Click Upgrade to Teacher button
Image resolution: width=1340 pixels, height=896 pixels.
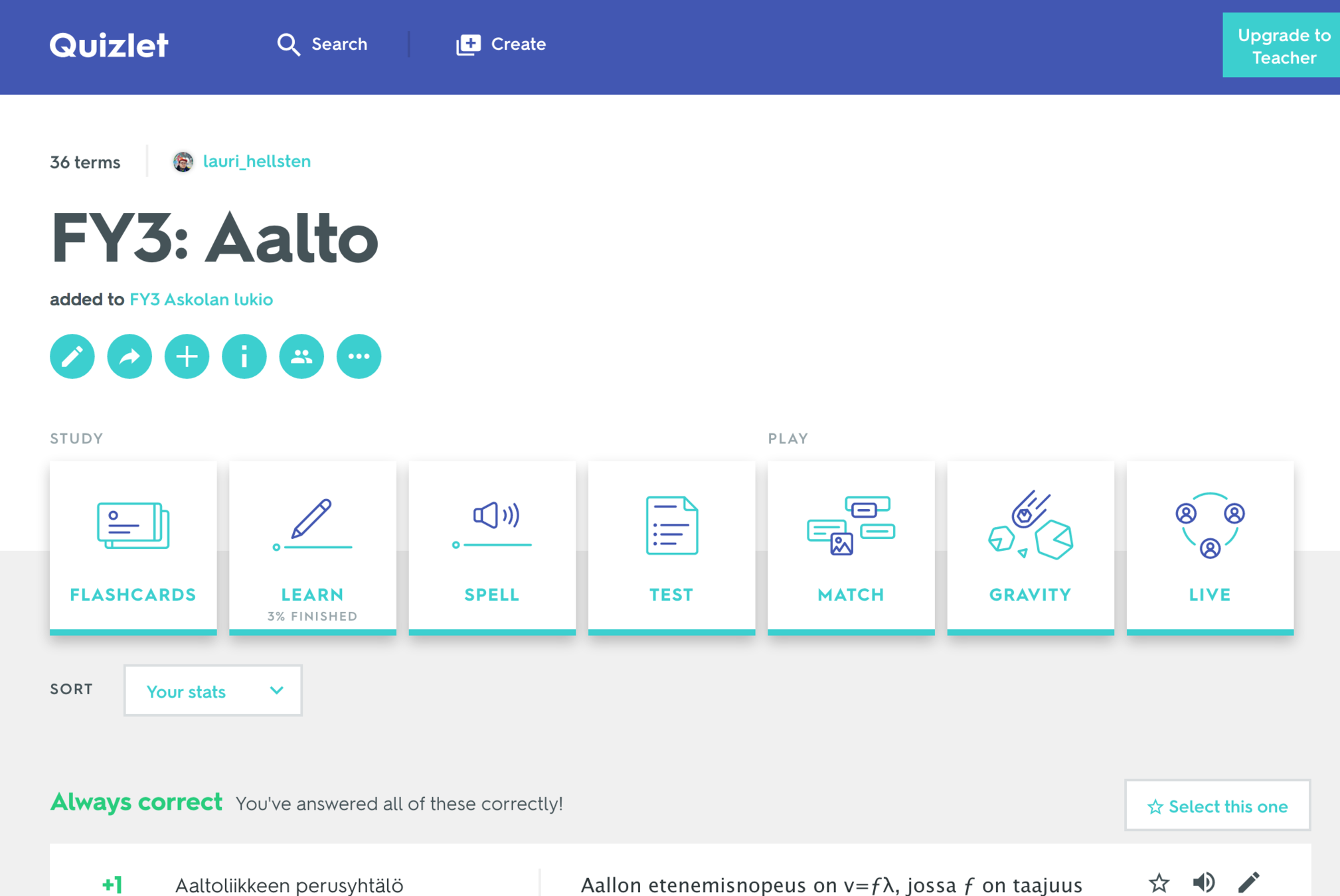[1283, 46]
